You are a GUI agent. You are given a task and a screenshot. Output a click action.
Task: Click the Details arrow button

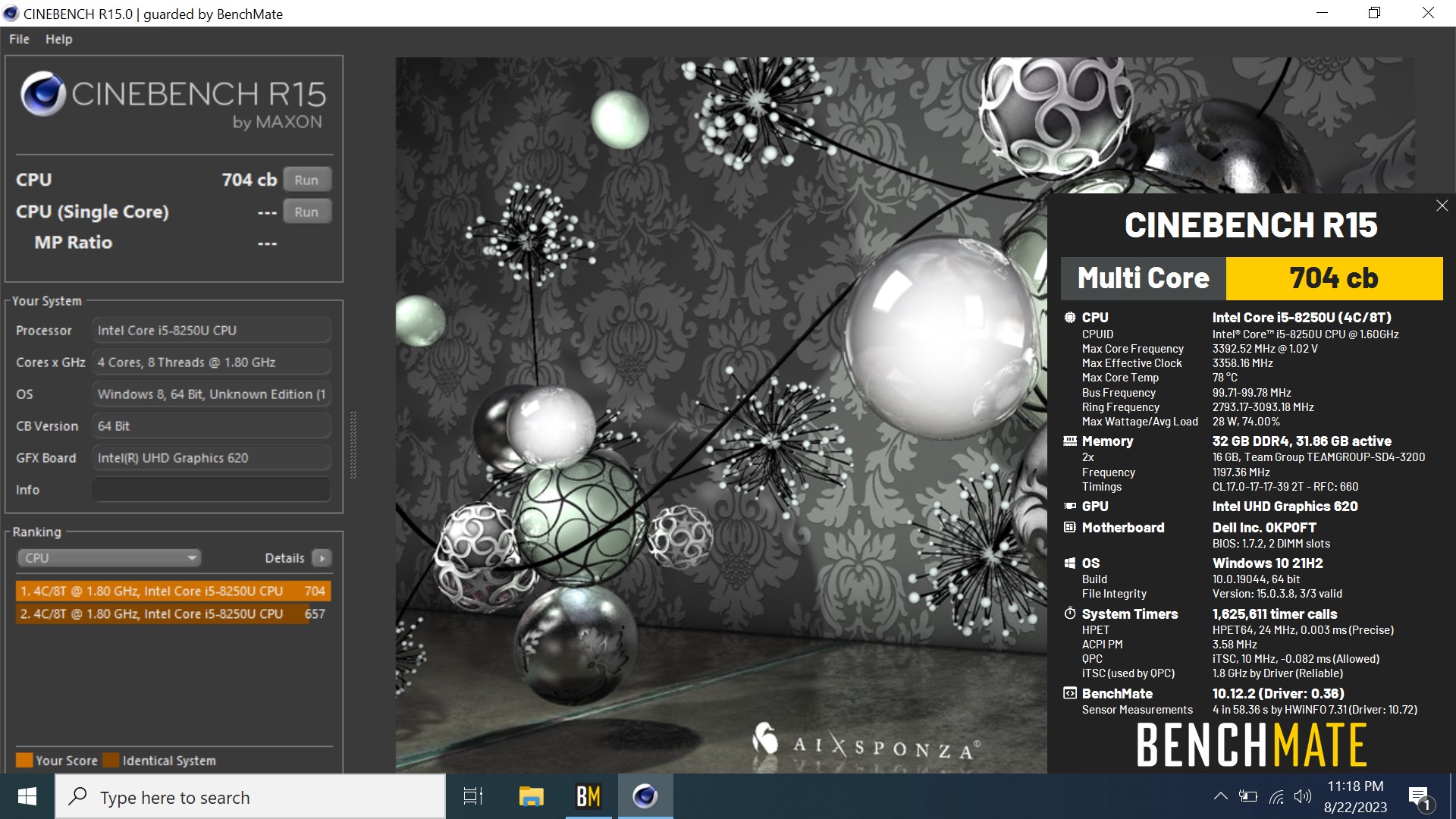point(322,558)
